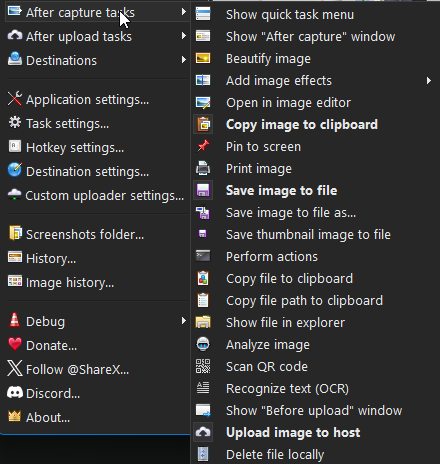Click the Print image printer icon
This screenshot has width=440, height=464.
click(203, 168)
